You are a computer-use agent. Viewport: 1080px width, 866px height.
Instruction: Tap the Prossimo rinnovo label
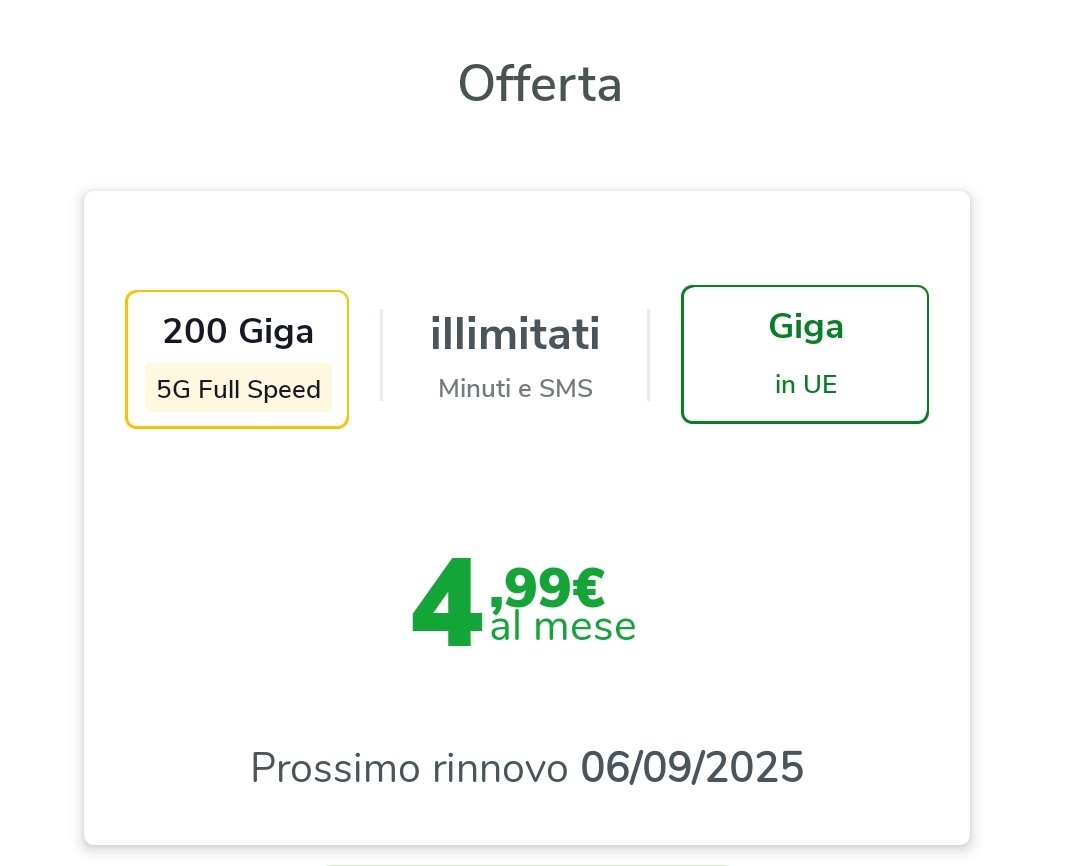point(410,768)
